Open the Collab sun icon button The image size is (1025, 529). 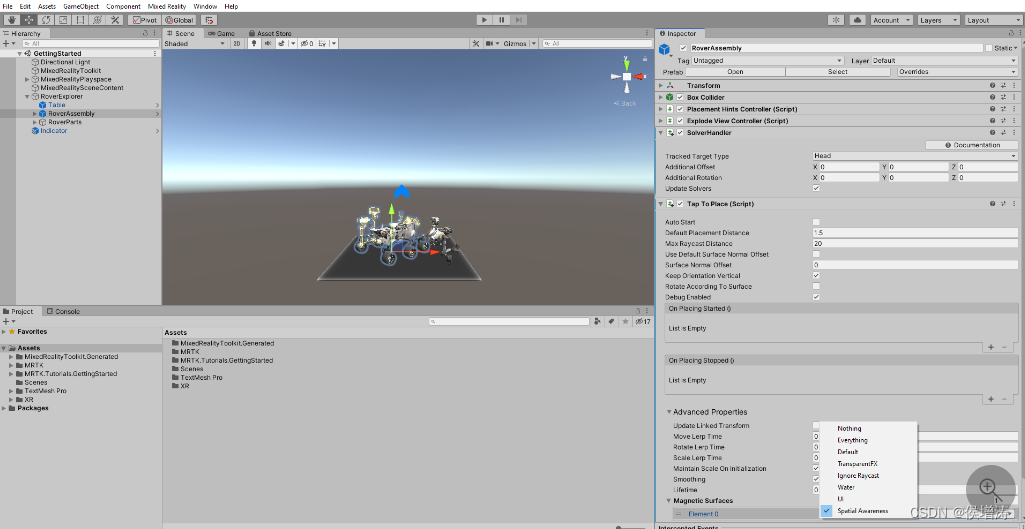click(x=836, y=20)
